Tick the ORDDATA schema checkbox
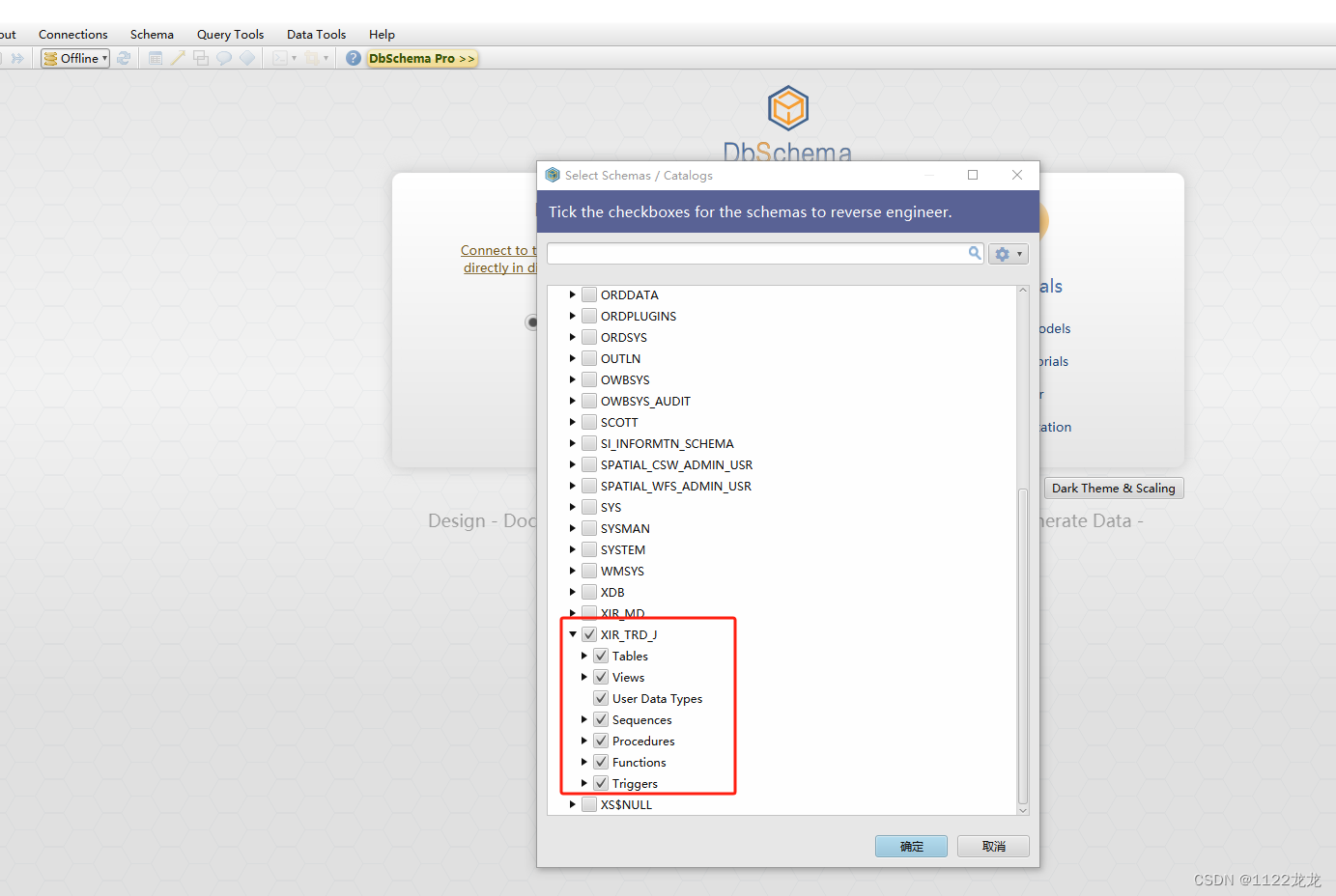Viewport: 1336px width, 896px height. (x=589, y=294)
